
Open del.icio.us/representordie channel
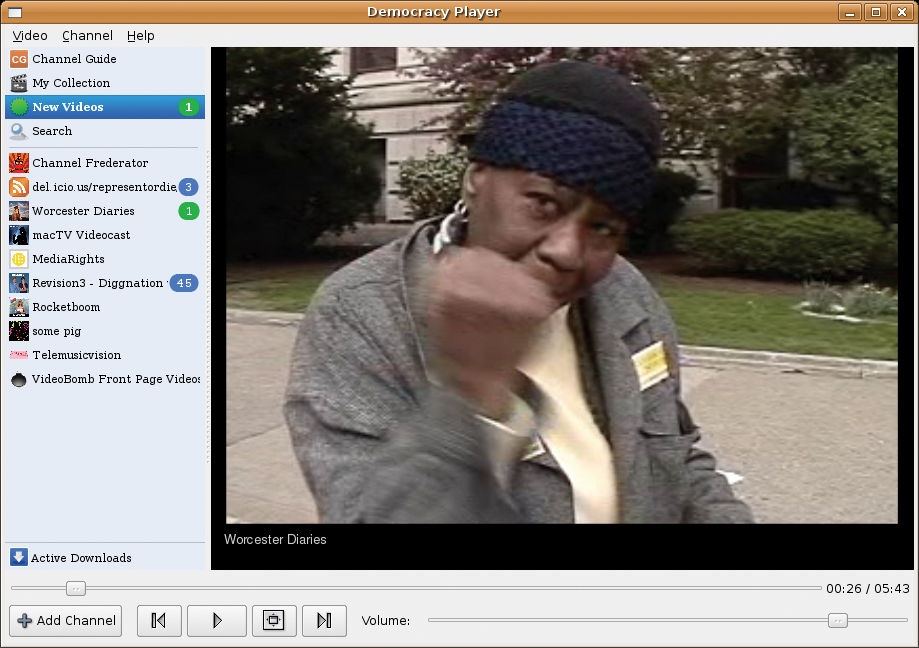[105, 187]
